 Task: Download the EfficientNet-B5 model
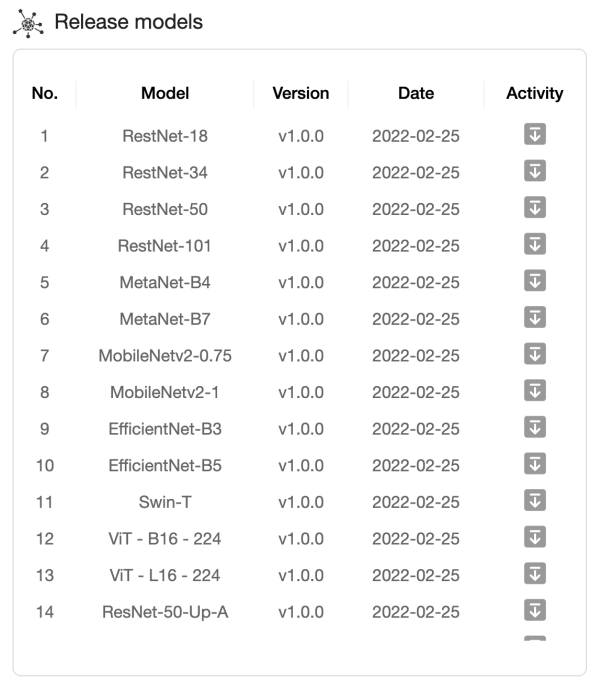[535, 464]
